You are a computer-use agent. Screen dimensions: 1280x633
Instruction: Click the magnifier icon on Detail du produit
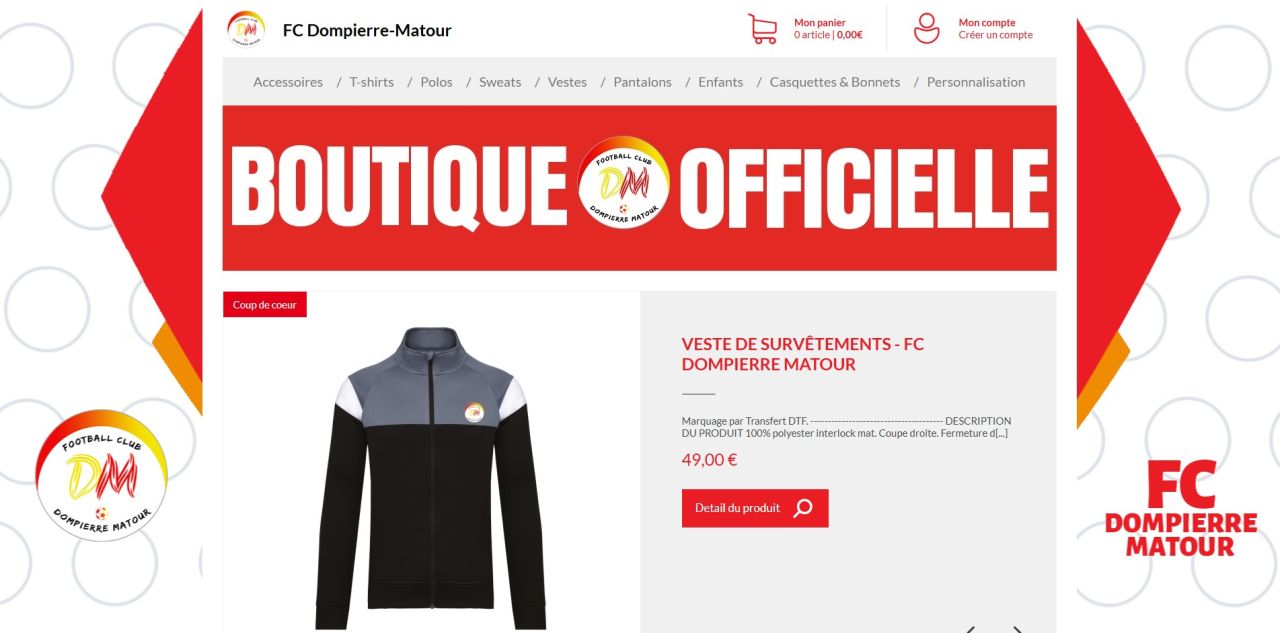pos(803,508)
